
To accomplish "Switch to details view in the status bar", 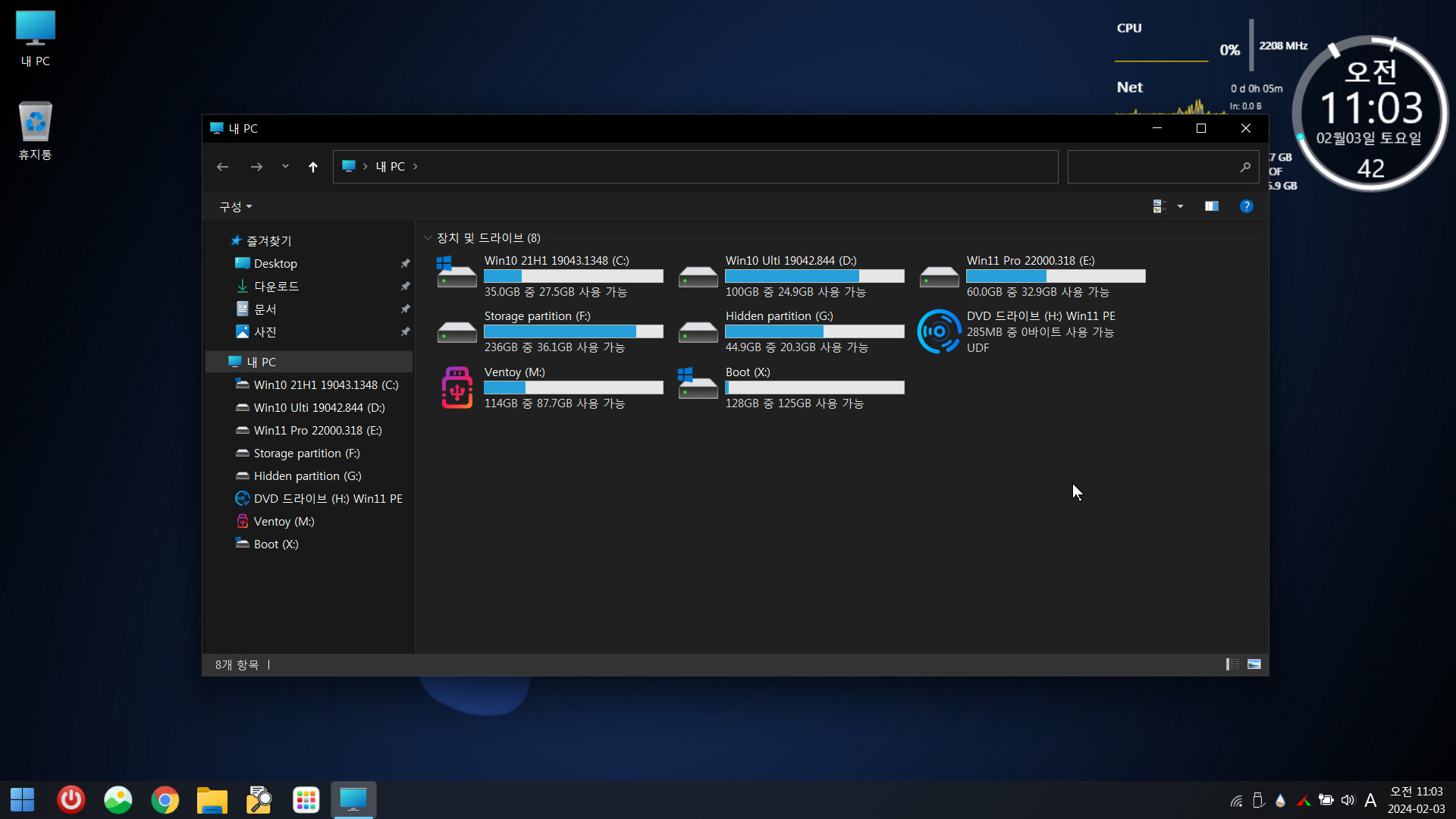I will click(1232, 664).
